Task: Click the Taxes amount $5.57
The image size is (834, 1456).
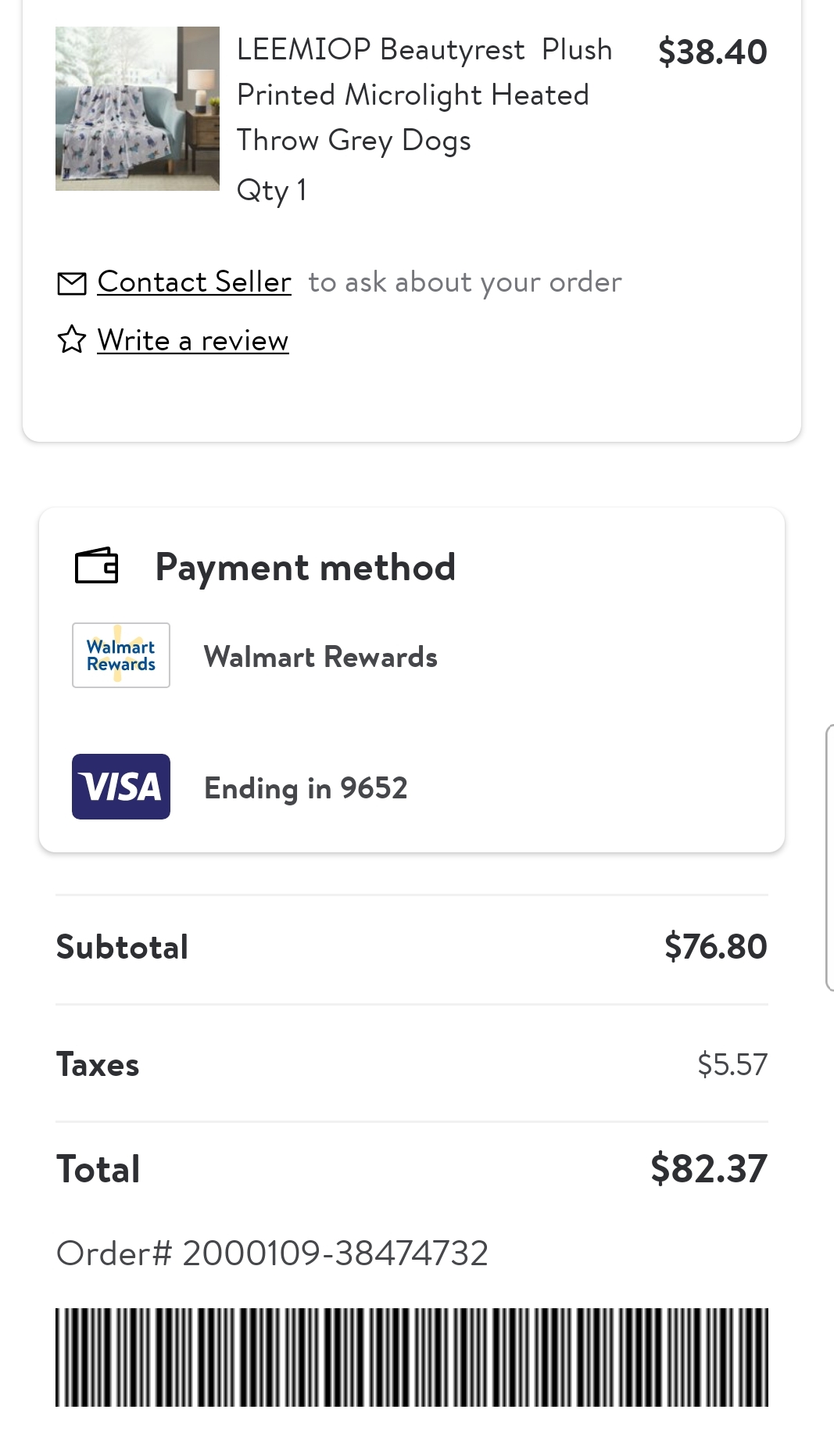Action: [732, 1064]
